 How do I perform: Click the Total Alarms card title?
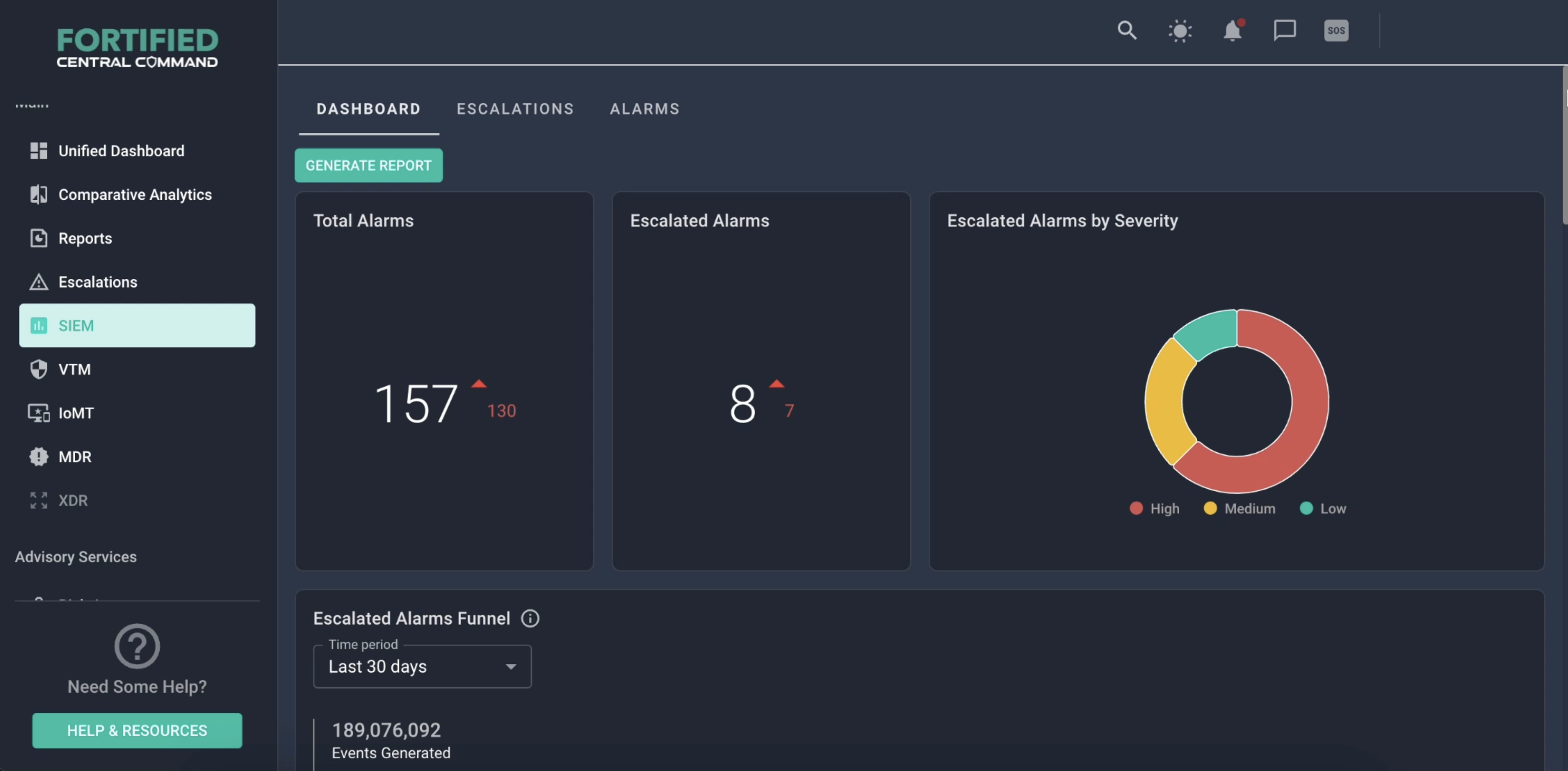coord(363,220)
